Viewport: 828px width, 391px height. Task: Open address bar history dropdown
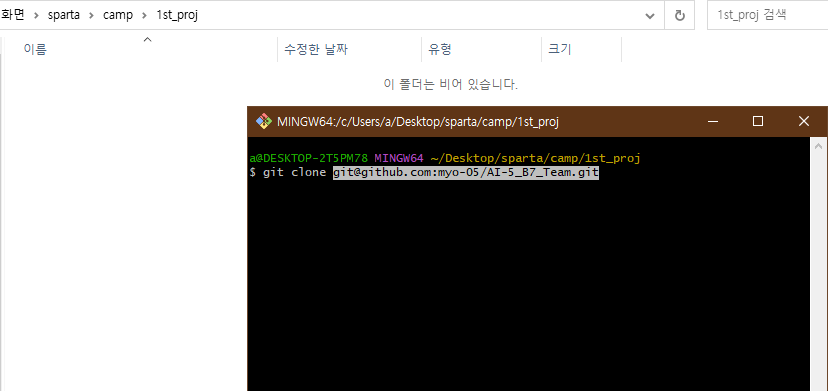(650, 16)
